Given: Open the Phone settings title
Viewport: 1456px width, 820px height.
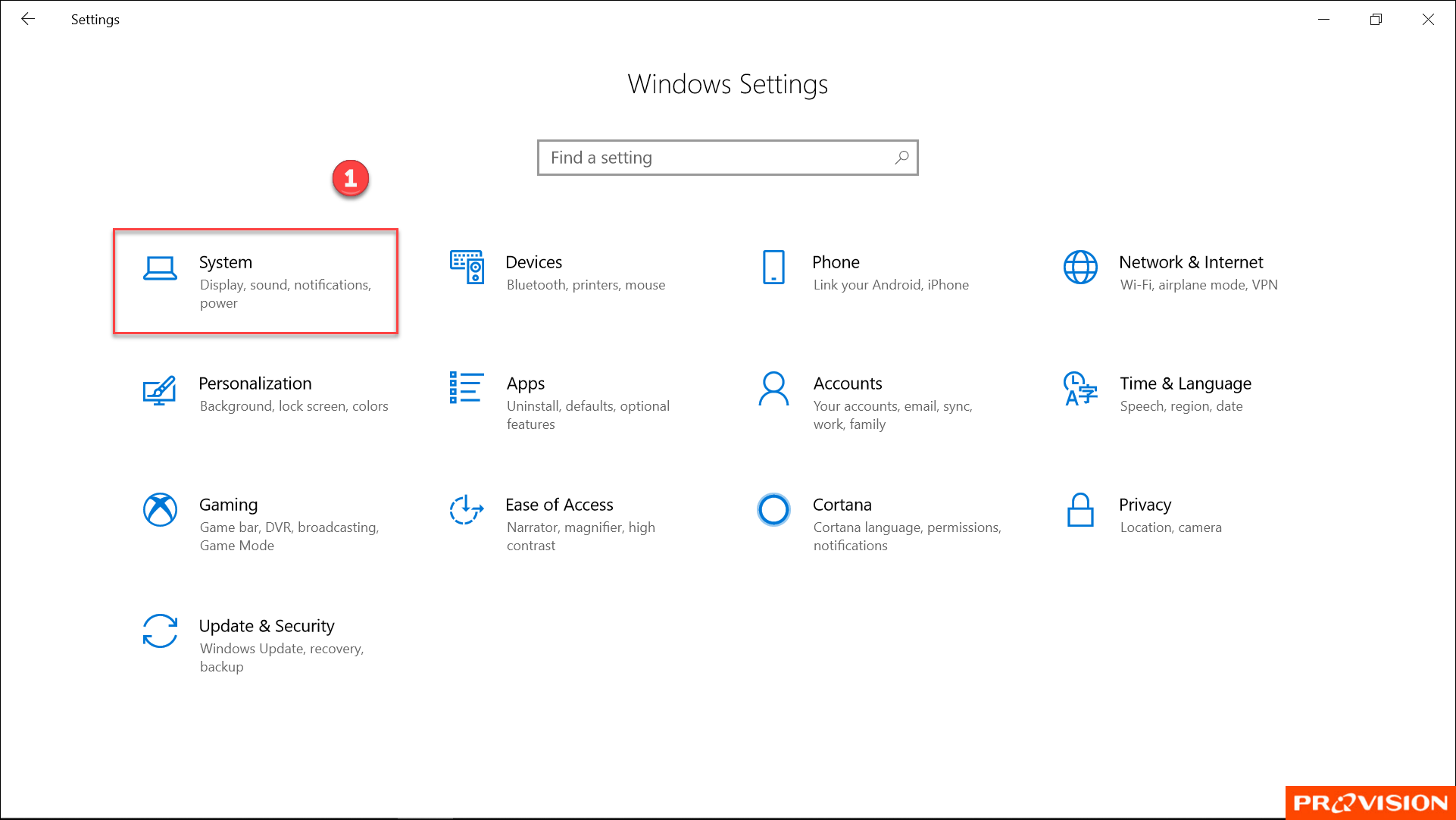Looking at the screenshot, I should (836, 262).
